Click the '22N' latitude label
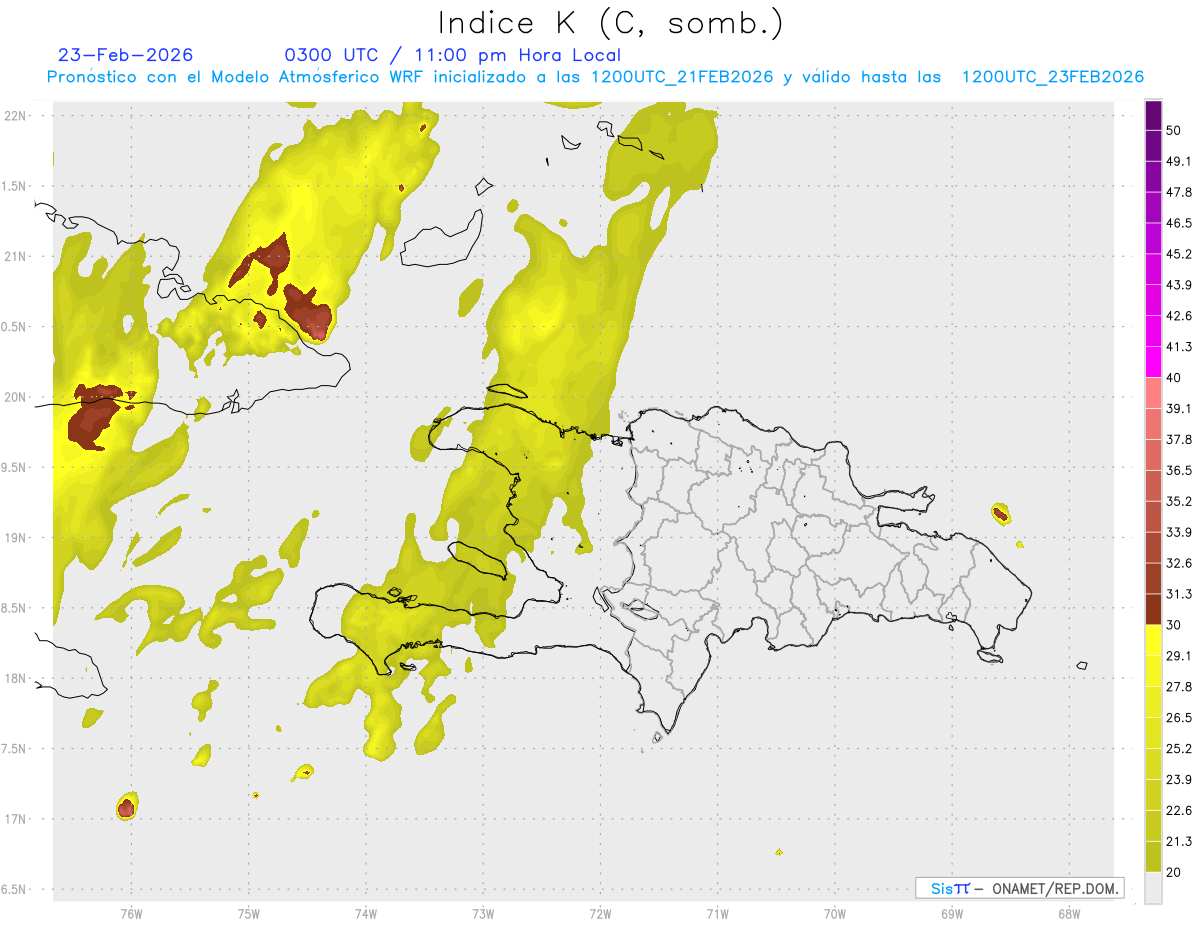The width and height of the screenshot is (1200, 927). click(x=15, y=116)
